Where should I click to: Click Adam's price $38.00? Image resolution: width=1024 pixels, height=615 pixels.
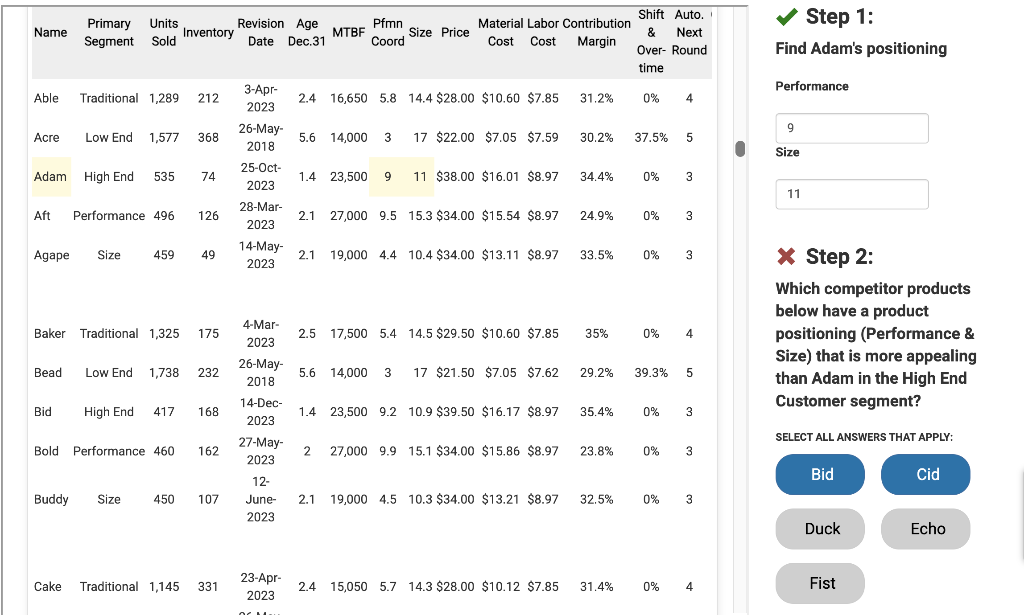click(x=455, y=177)
